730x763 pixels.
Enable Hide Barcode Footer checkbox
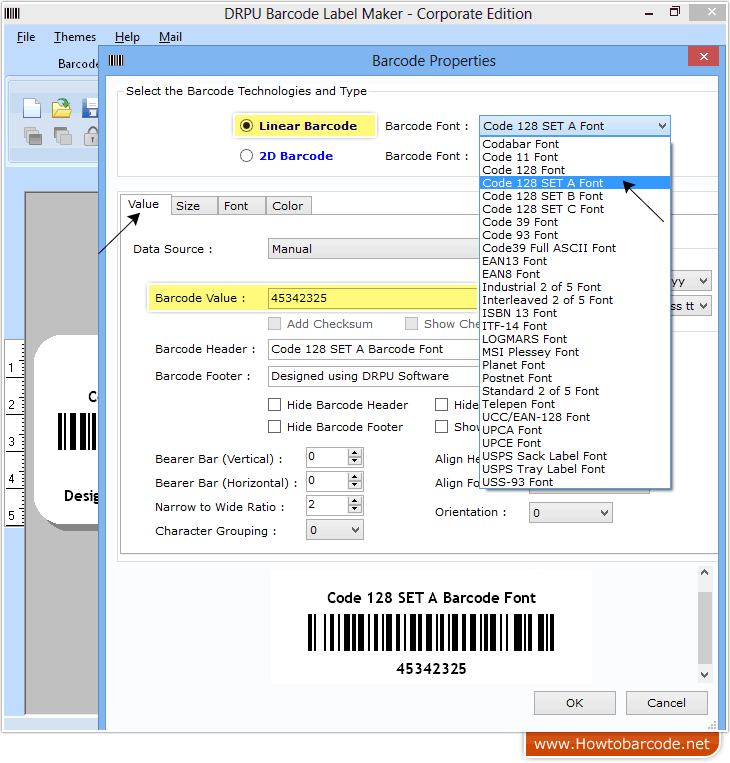click(x=274, y=427)
